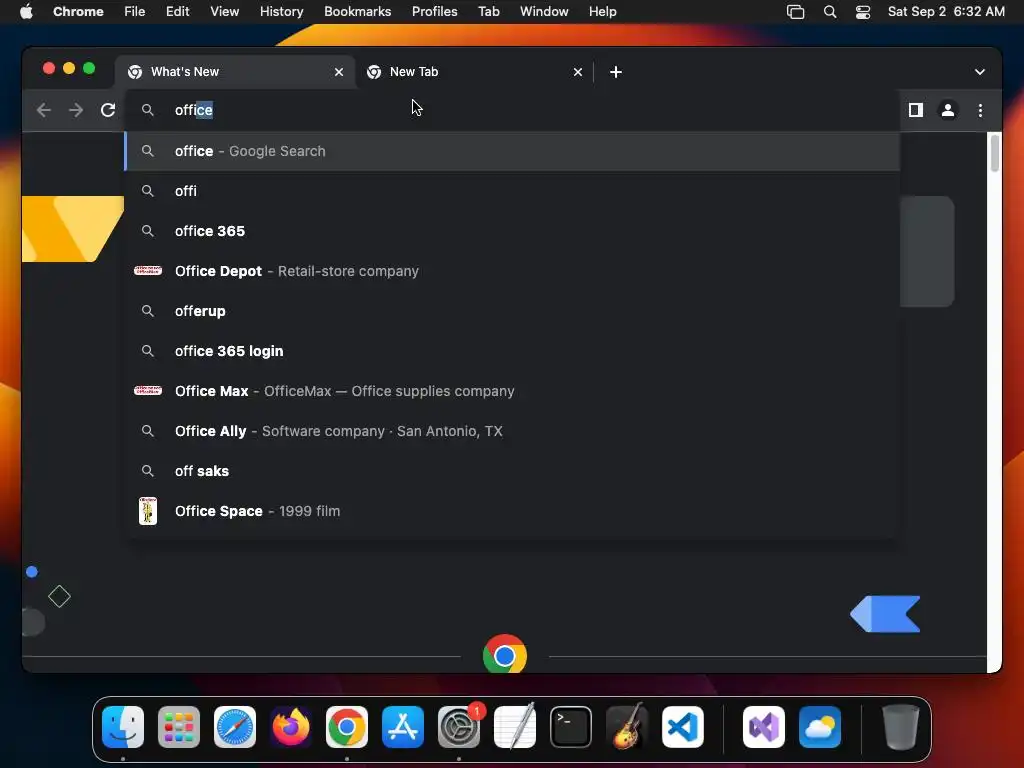Open Chrome side panel icon
1024x768 pixels.
(916, 110)
